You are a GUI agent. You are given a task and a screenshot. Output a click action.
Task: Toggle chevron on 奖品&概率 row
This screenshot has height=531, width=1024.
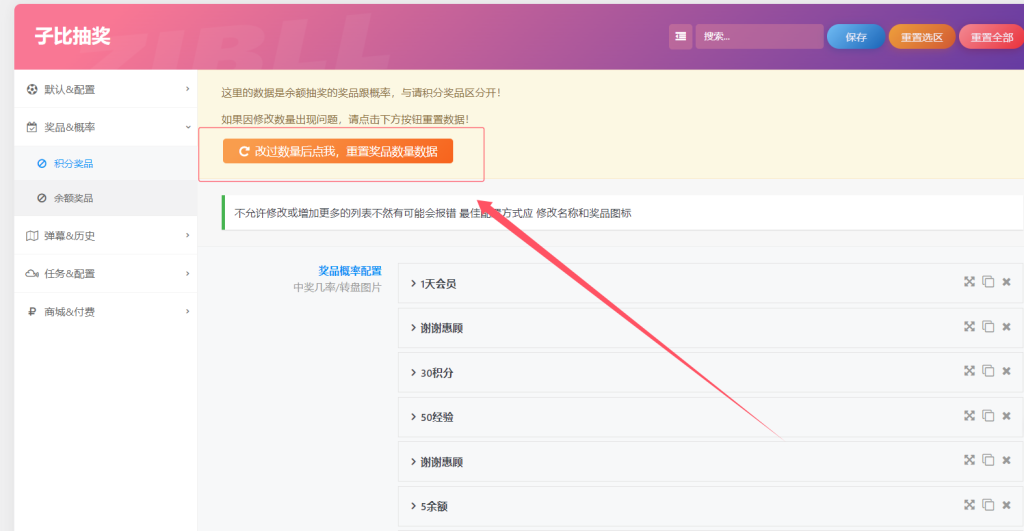tap(187, 127)
